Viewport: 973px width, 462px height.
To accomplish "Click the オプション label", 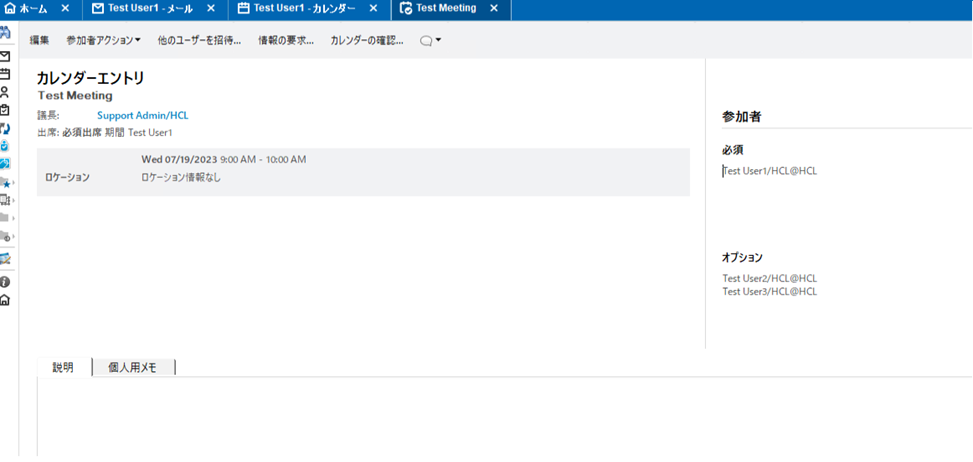I will point(742,257).
